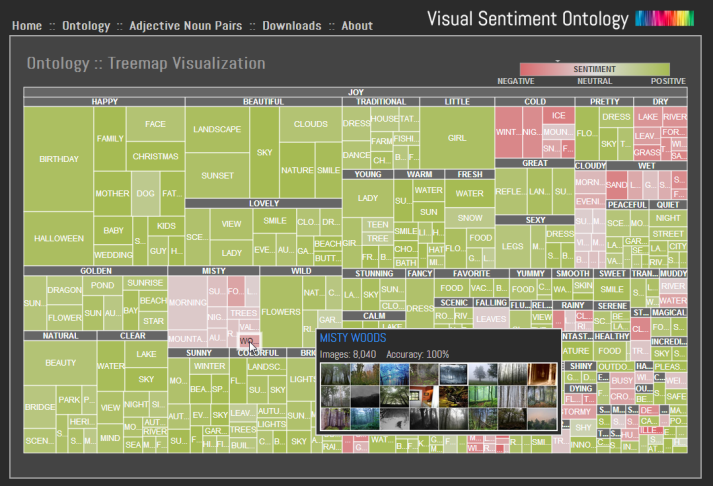This screenshot has height=486, width=713.
Task: Select the DRESS cell under PRETTY
Action: (616, 117)
